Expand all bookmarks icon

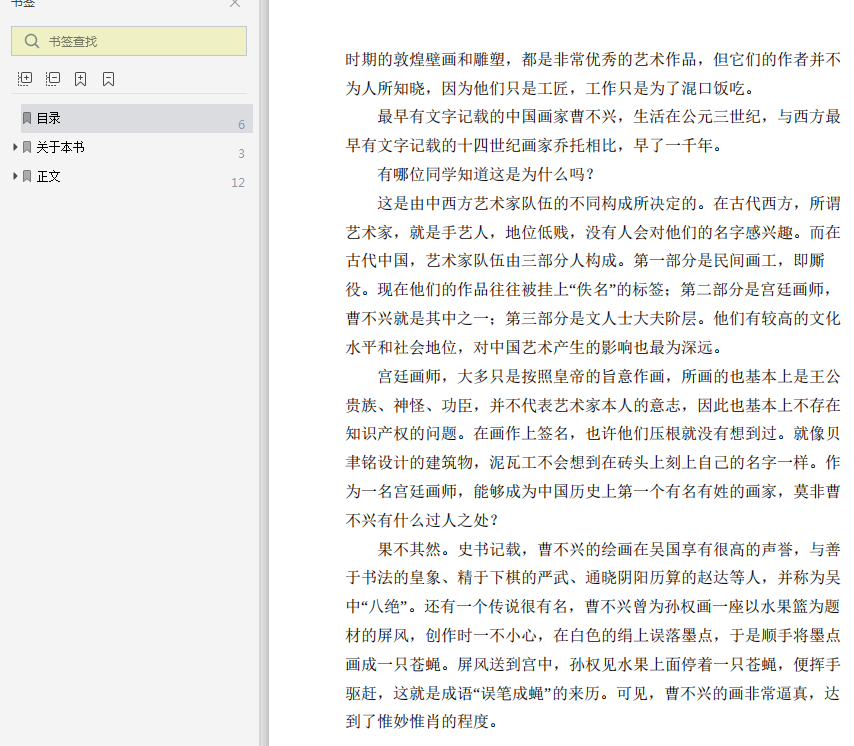[x=25, y=79]
